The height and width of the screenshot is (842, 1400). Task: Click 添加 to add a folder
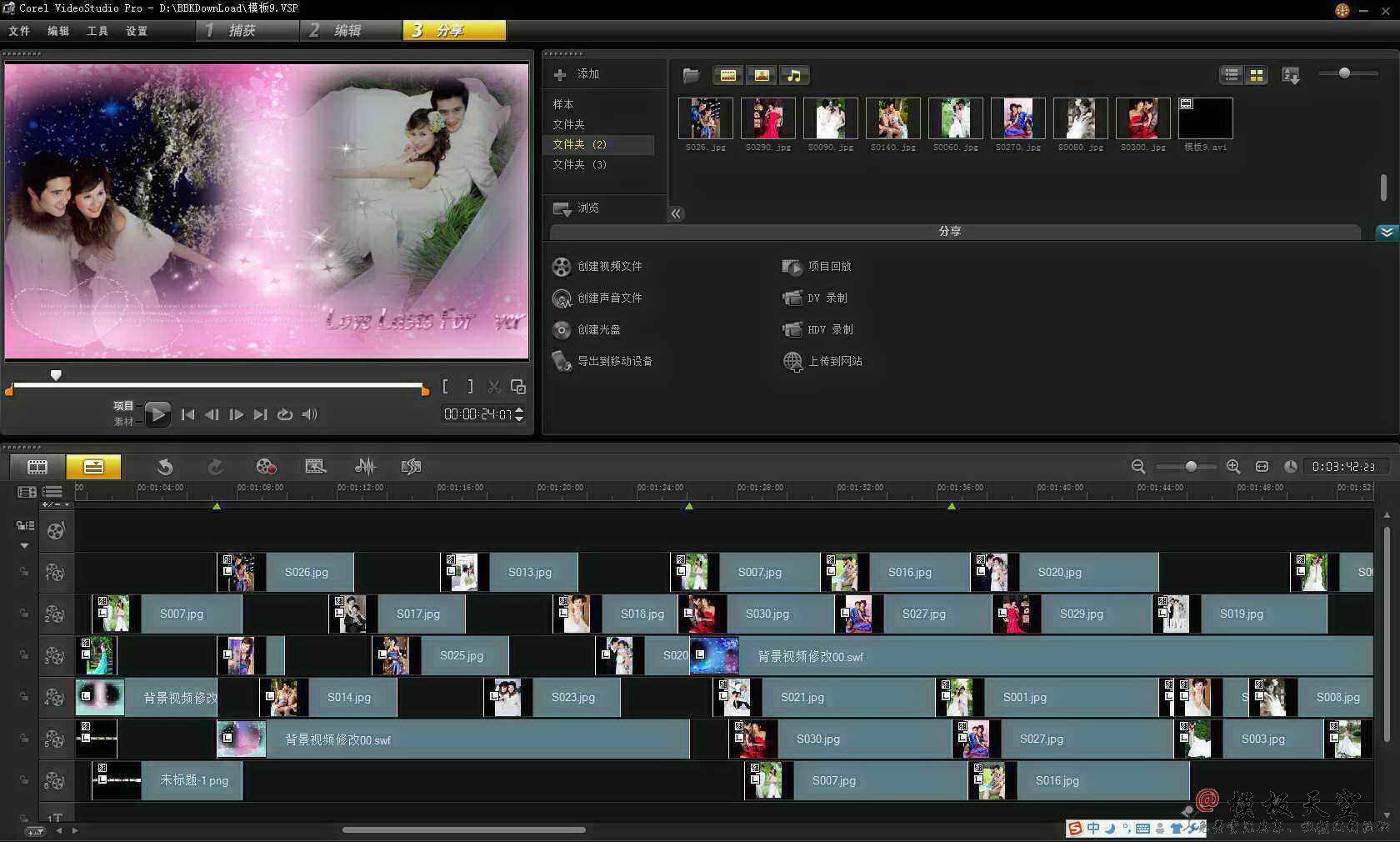pyautogui.click(x=577, y=74)
